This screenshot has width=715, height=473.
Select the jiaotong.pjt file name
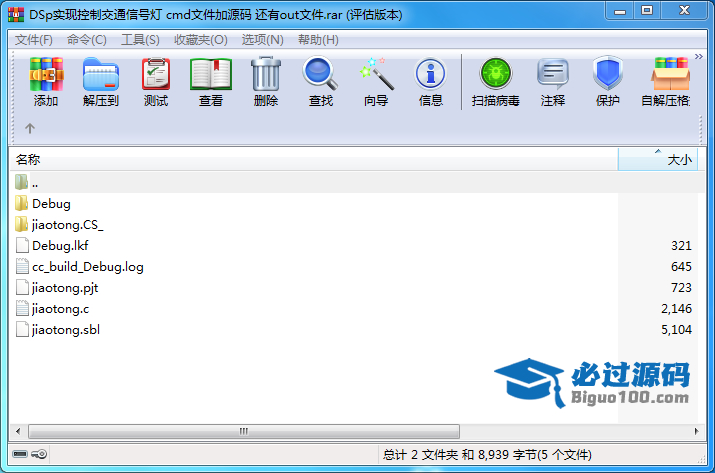pos(65,288)
